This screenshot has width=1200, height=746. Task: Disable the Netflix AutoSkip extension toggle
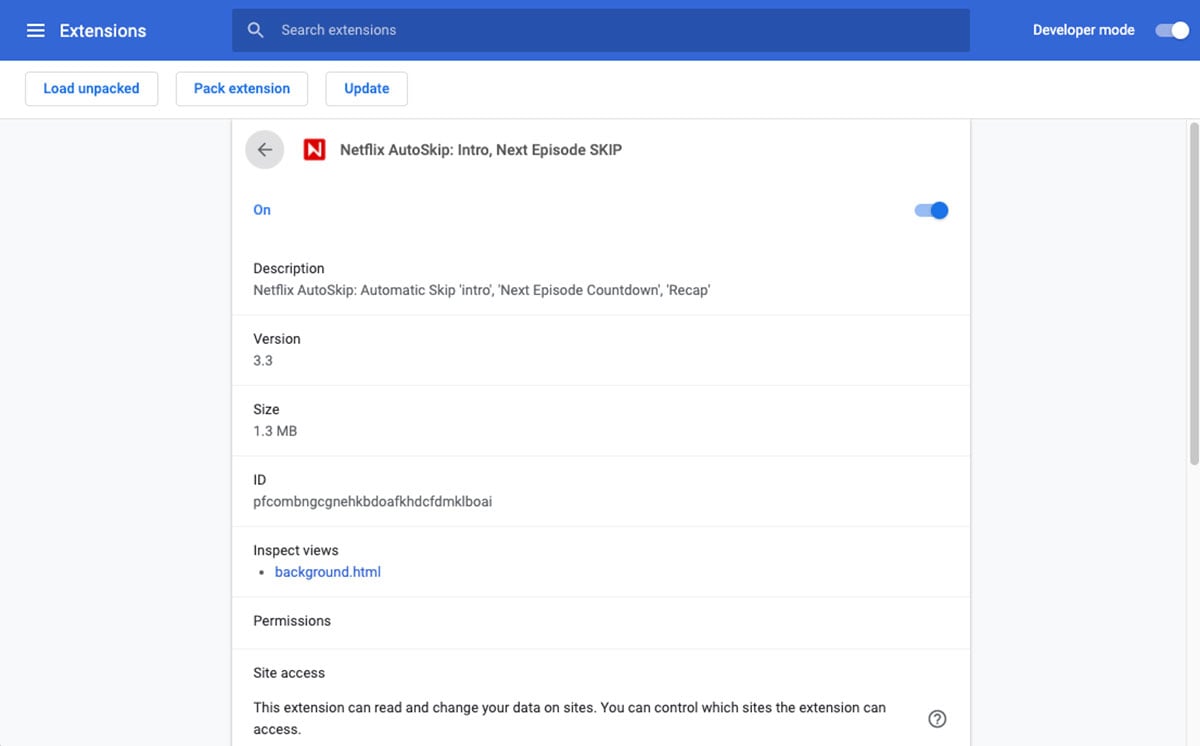click(x=931, y=210)
